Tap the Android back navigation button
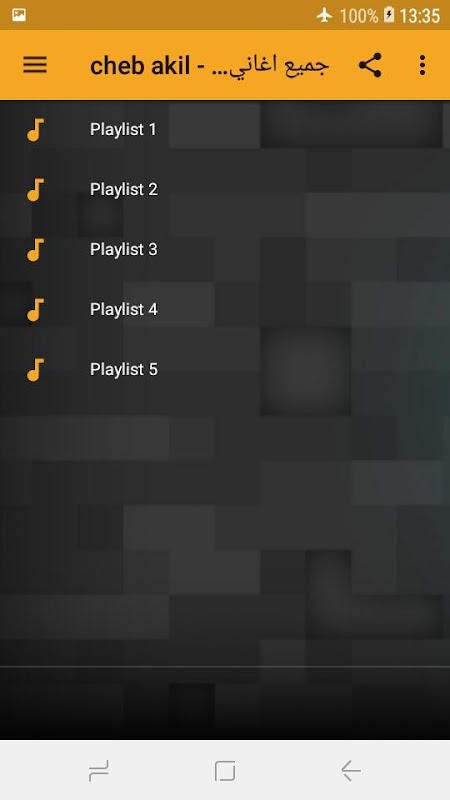Screen dimensions: 450x800 pyautogui.click(x=351, y=770)
